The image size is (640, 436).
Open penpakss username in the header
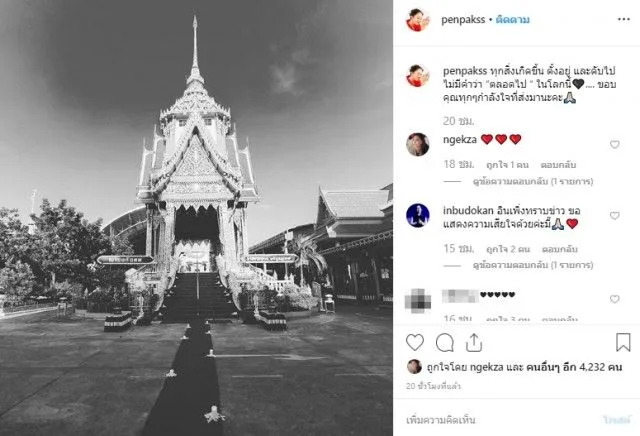[x=463, y=20]
